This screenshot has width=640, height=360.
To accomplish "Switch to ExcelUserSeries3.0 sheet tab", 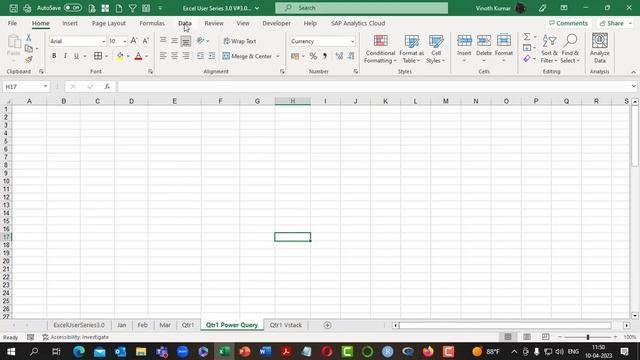I will 79,325.
